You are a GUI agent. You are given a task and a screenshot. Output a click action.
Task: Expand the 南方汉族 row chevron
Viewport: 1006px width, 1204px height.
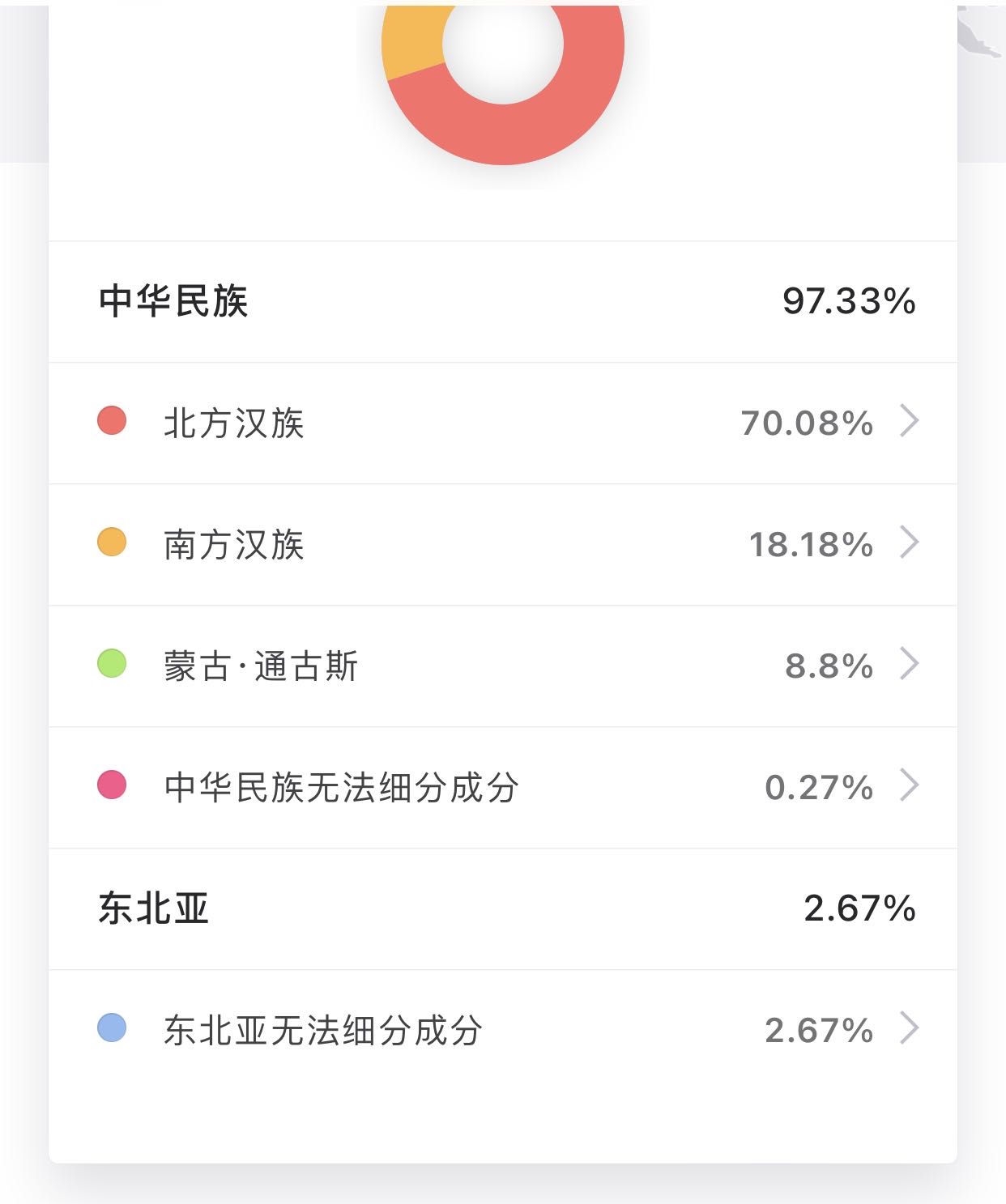[910, 543]
